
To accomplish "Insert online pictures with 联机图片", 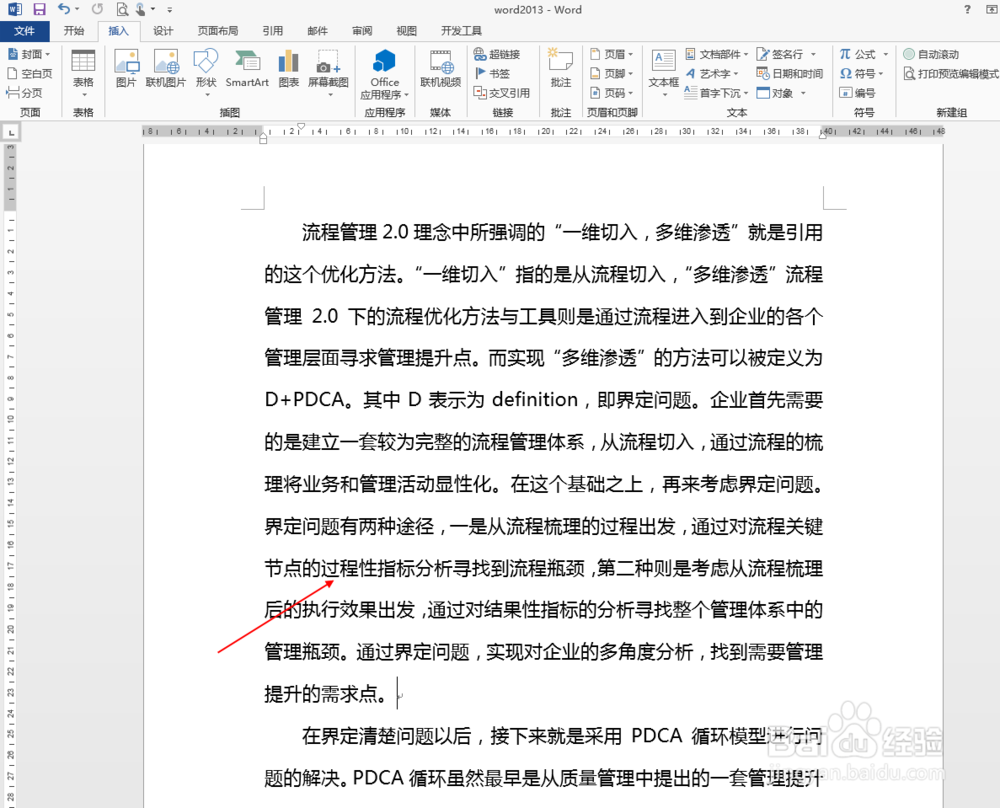I will pyautogui.click(x=166, y=69).
